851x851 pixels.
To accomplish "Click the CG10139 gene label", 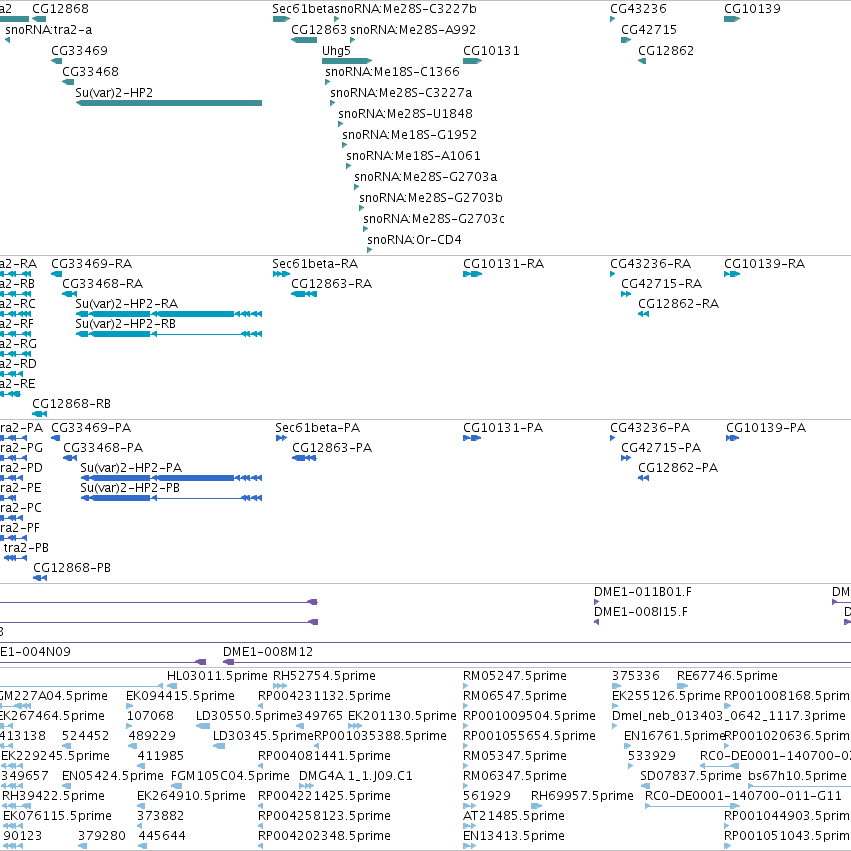I will coord(752,9).
